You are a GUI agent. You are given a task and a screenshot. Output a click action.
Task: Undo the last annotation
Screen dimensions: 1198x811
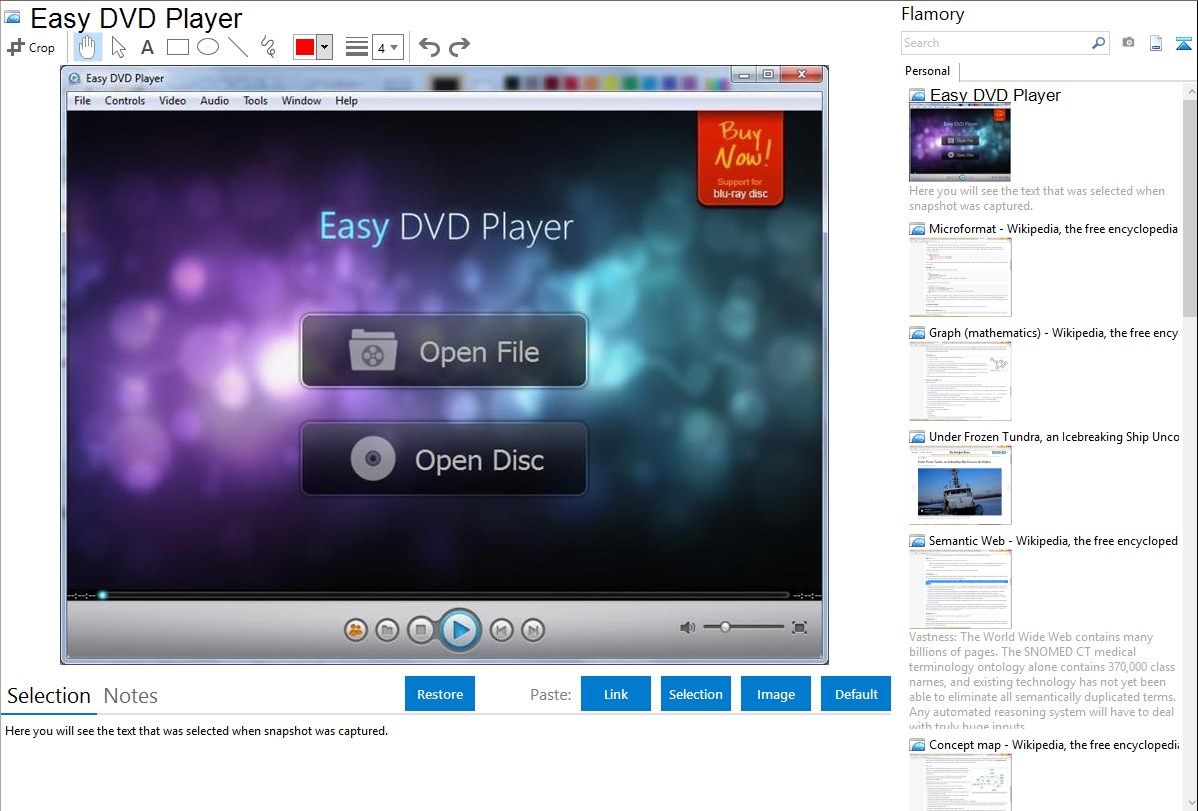[429, 47]
